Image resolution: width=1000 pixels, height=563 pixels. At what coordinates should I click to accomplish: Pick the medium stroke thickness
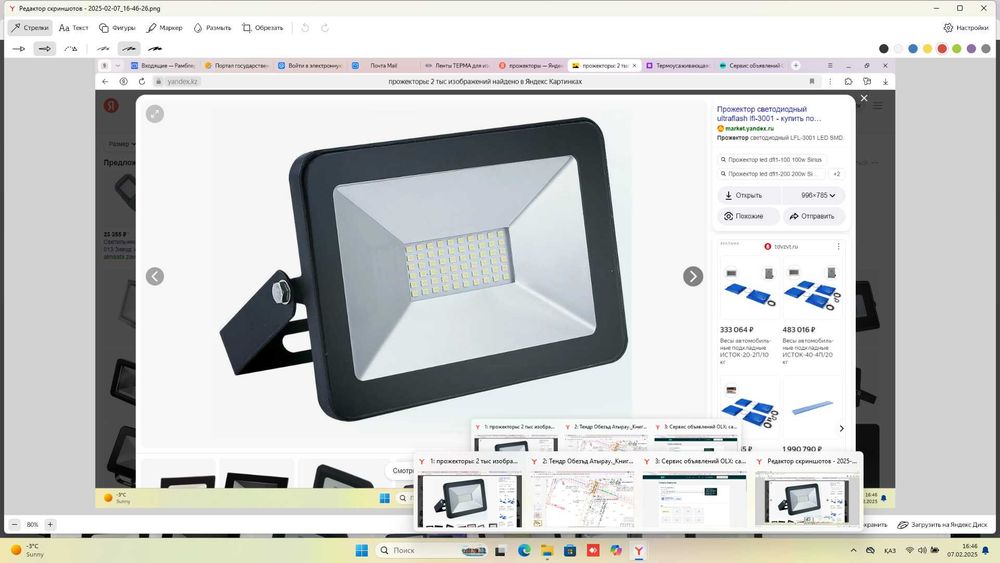pos(129,48)
